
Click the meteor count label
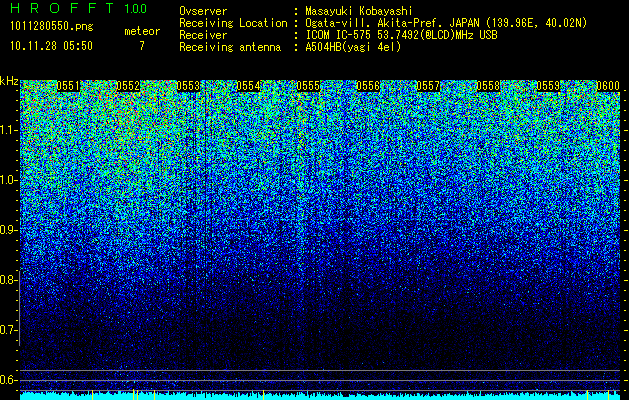pos(142,31)
